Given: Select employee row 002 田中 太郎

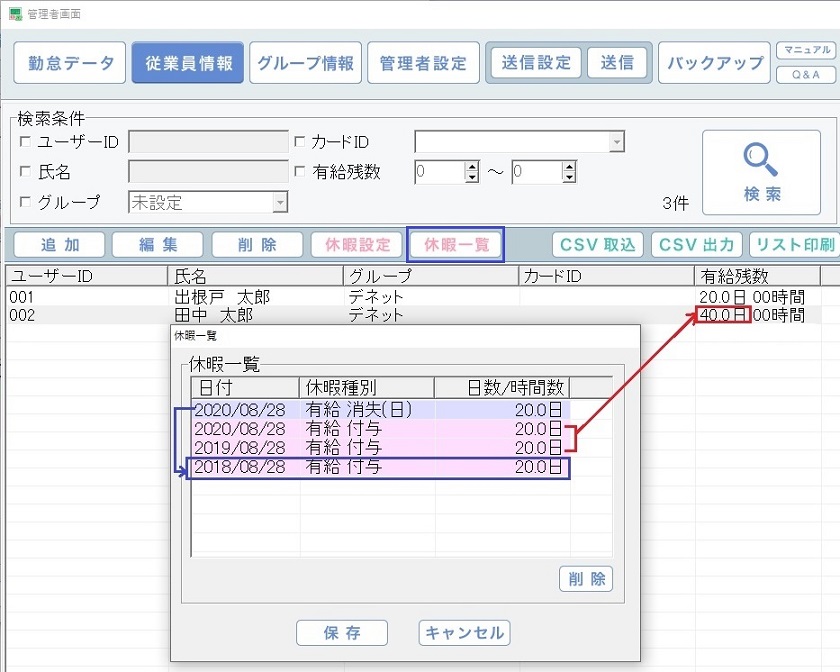Looking at the screenshot, I should click(x=413, y=315).
